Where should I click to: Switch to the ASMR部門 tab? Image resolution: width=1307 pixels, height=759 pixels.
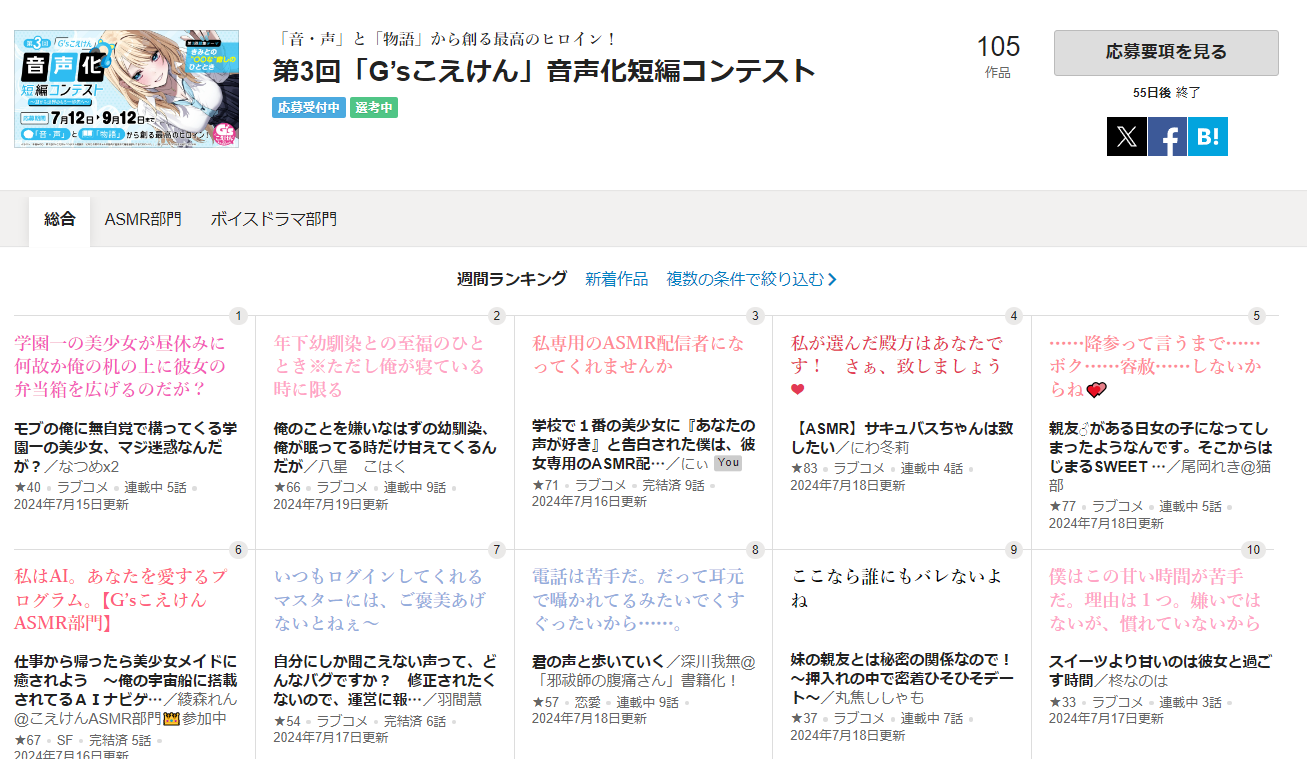pos(143,219)
